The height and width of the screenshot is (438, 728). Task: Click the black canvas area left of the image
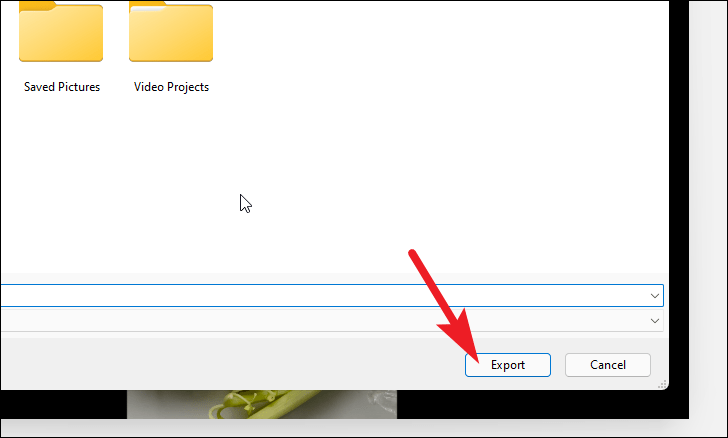pyautogui.click(x=64, y=404)
